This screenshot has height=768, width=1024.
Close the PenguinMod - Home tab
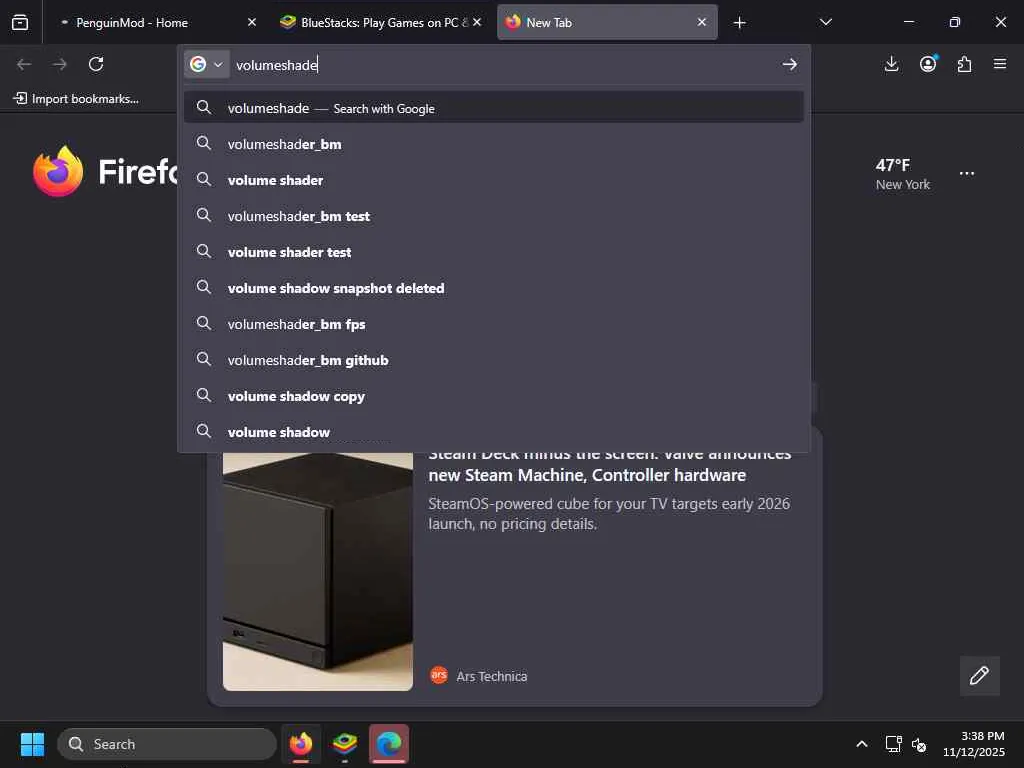251,22
